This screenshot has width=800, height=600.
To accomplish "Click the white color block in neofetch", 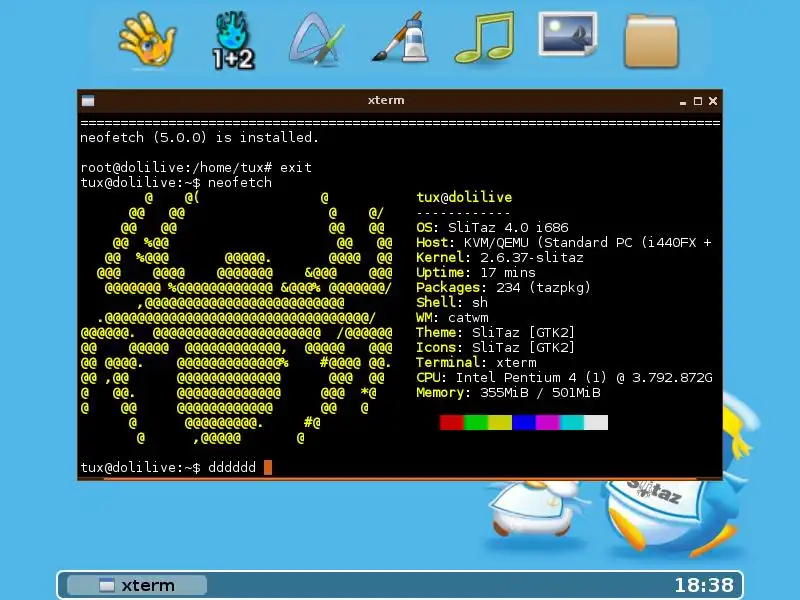I will (x=595, y=422).
